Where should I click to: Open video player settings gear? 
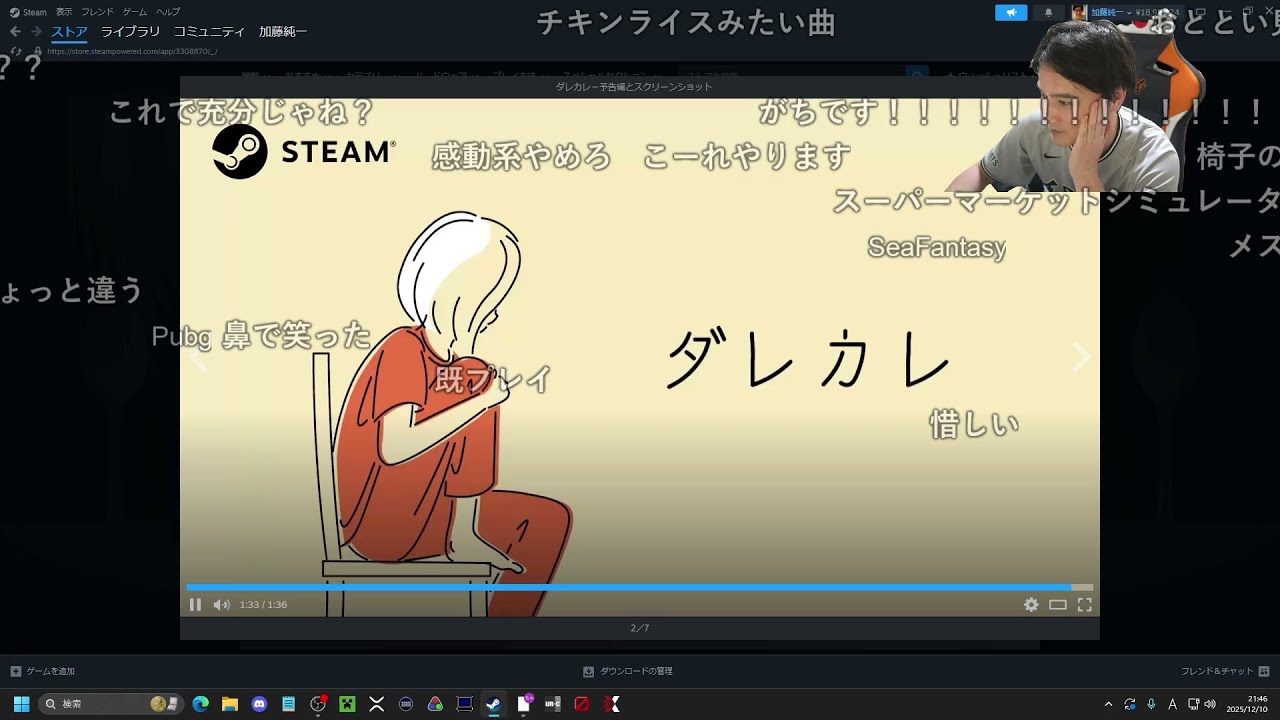click(1031, 605)
